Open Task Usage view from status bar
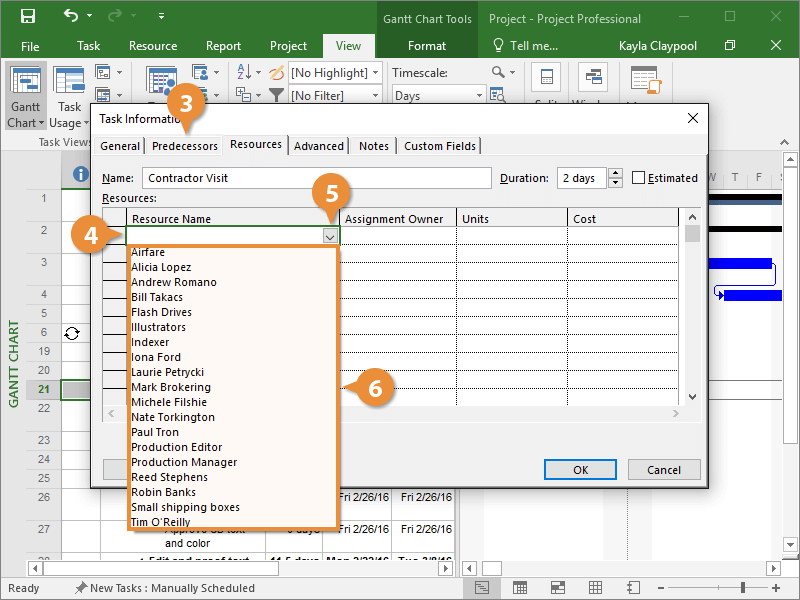800x600 pixels. click(519, 588)
